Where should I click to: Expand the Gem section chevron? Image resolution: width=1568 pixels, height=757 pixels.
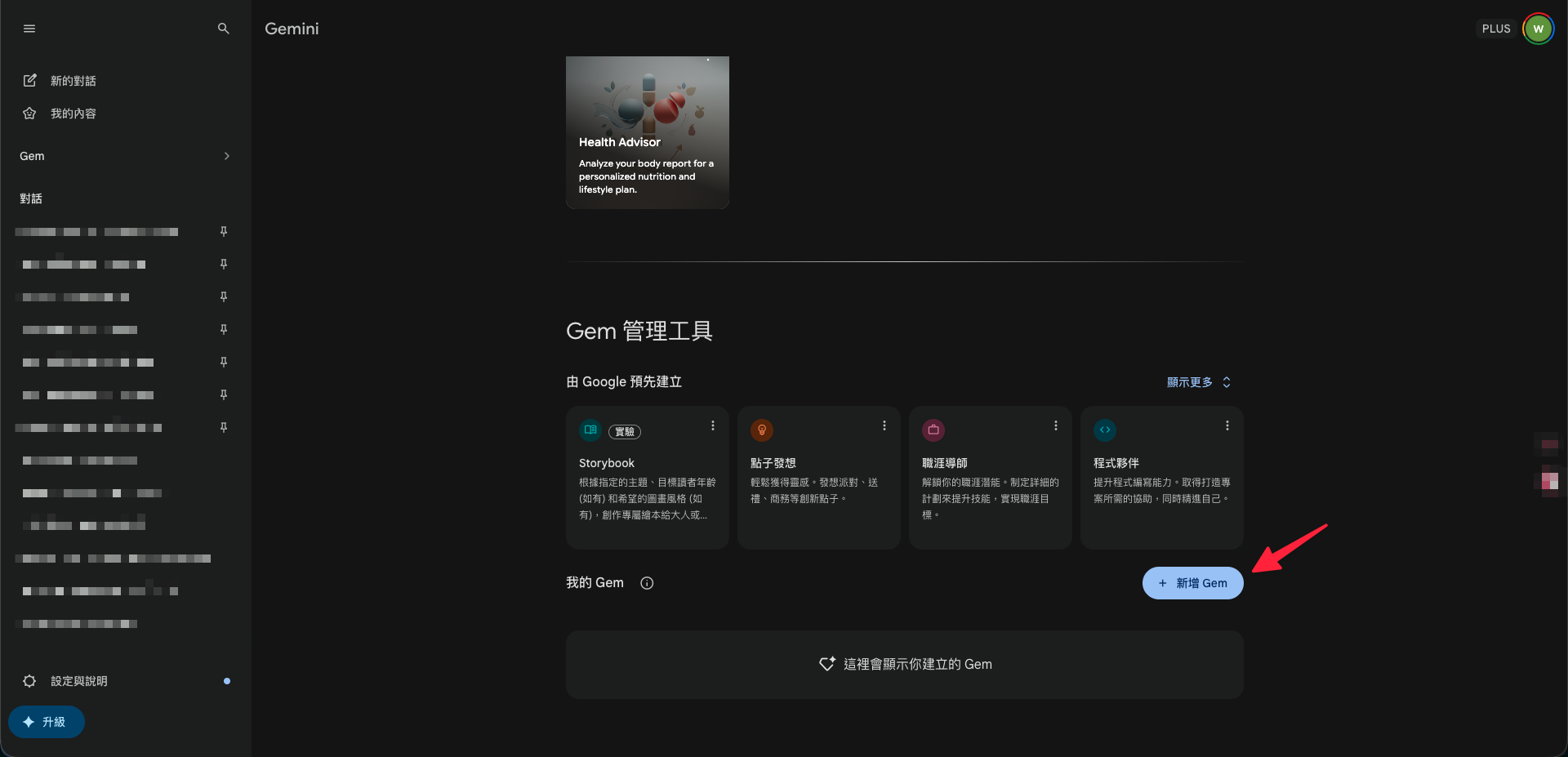point(227,156)
